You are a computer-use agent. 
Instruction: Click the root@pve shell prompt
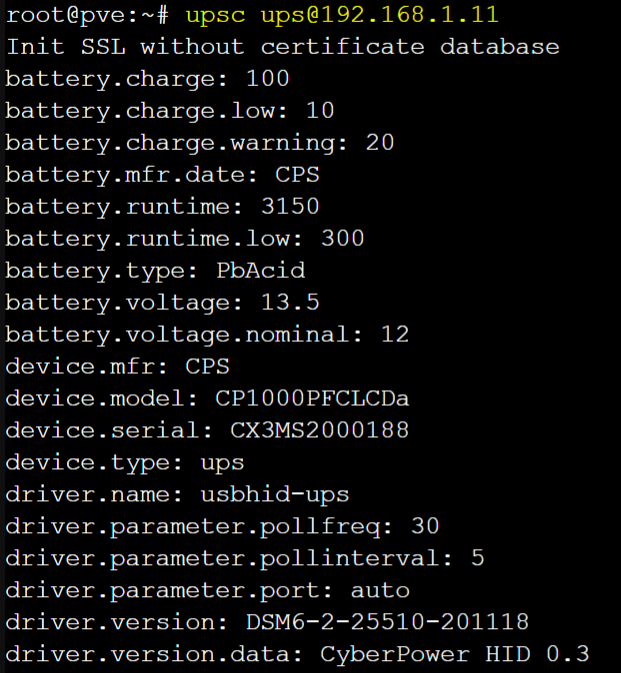point(80,16)
